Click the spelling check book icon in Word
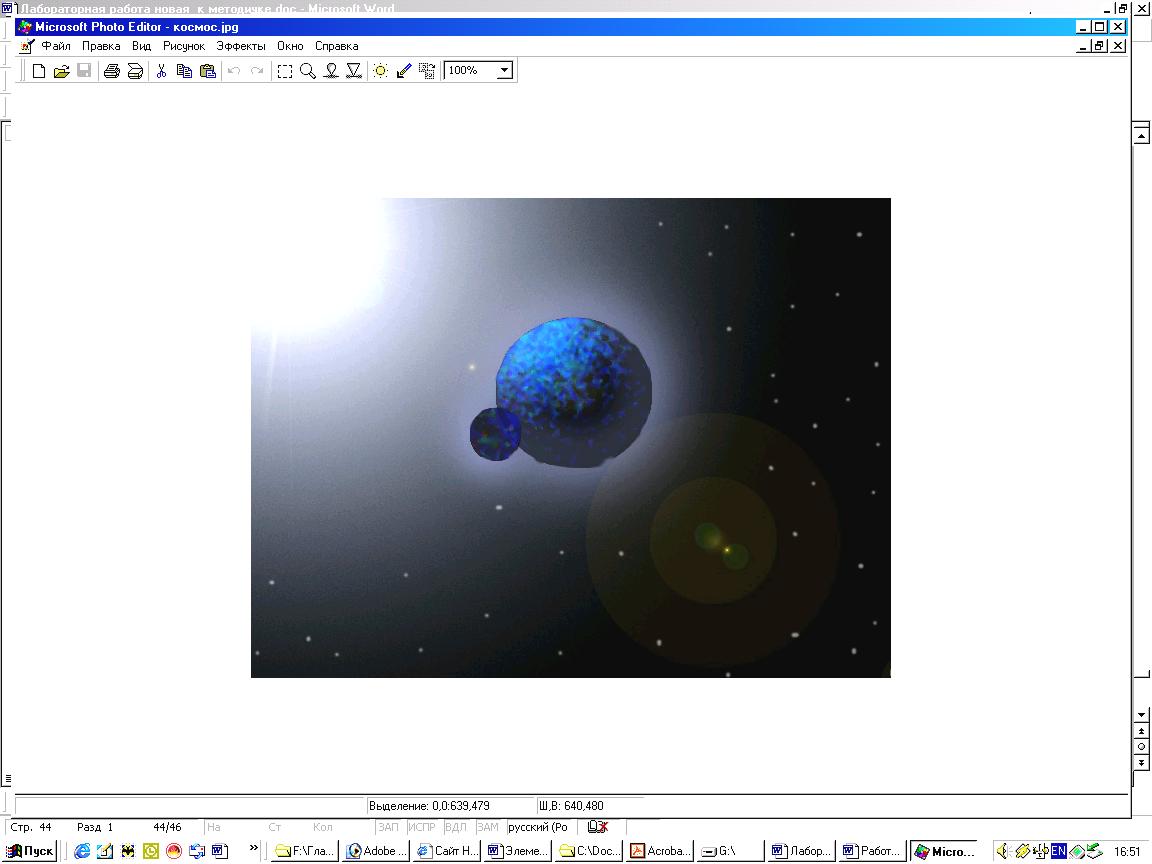 click(x=598, y=827)
